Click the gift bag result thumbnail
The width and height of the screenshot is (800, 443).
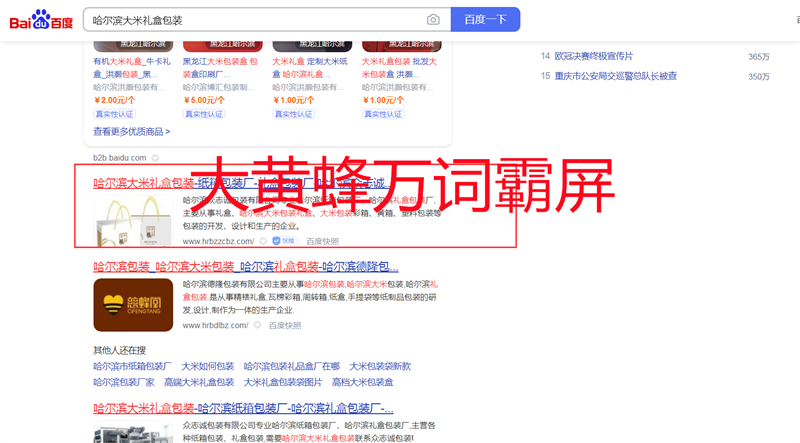tap(133, 220)
